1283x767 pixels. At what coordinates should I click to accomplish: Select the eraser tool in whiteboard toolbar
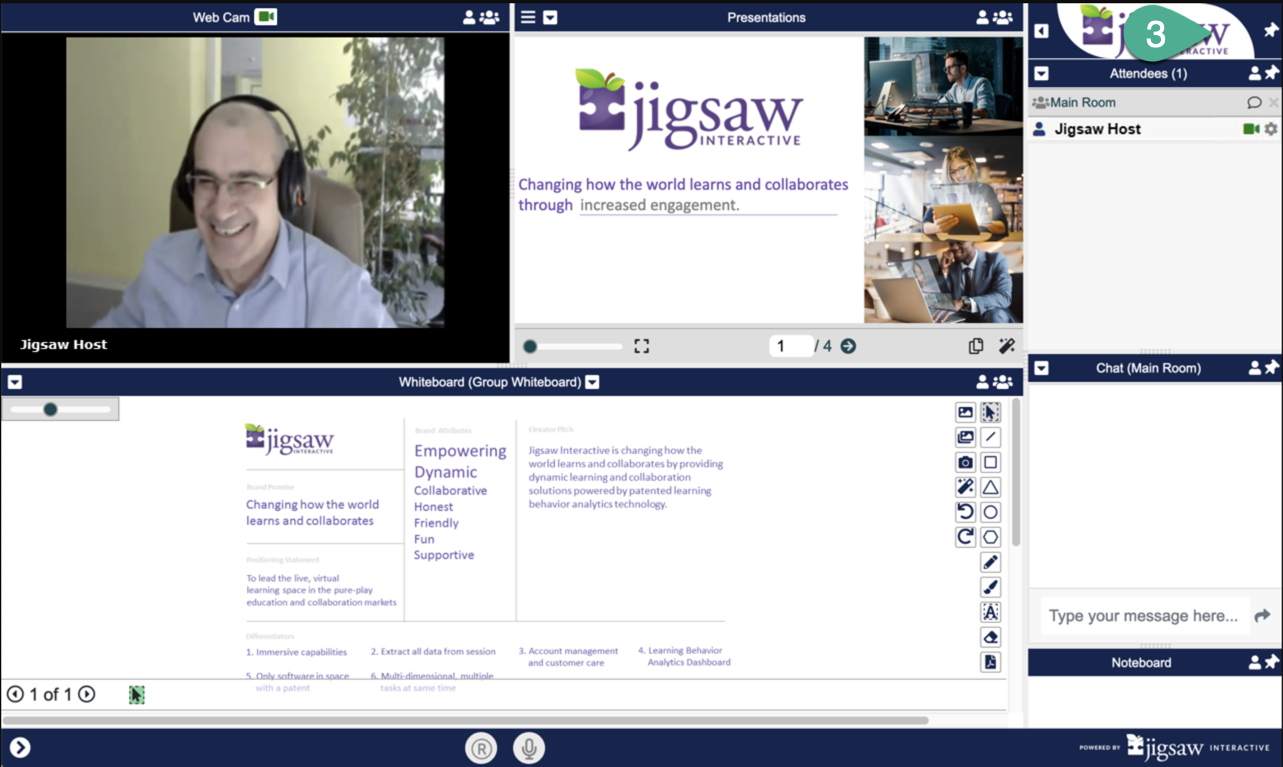pos(990,637)
